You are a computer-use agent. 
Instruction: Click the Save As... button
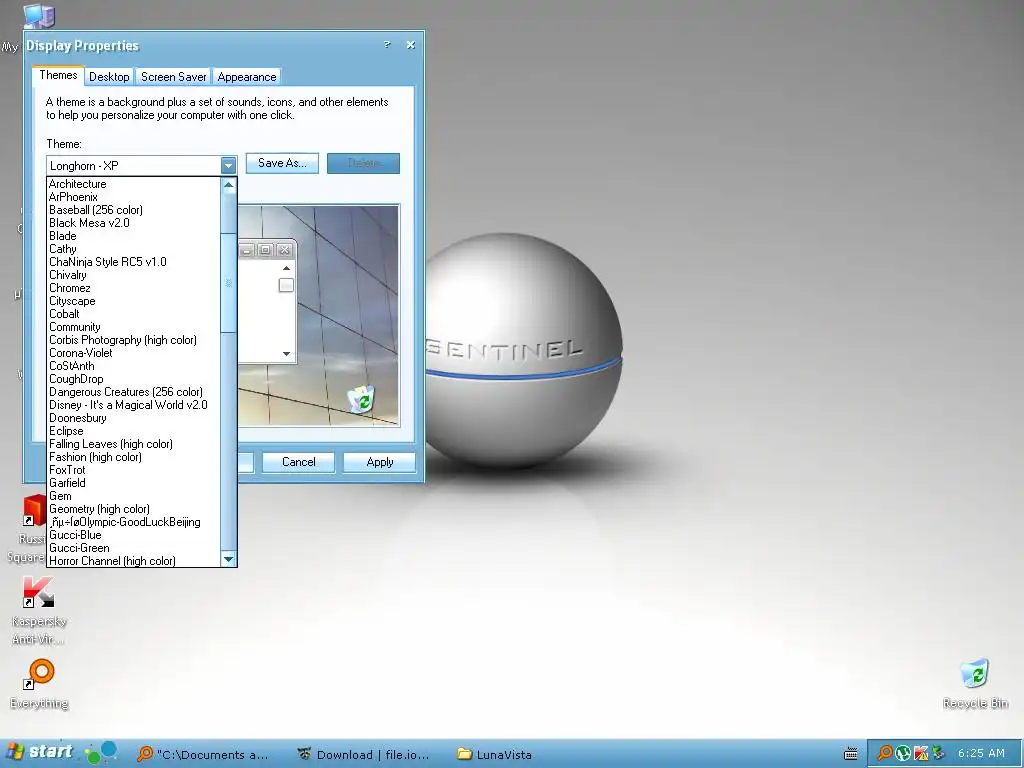coord(282,163)
